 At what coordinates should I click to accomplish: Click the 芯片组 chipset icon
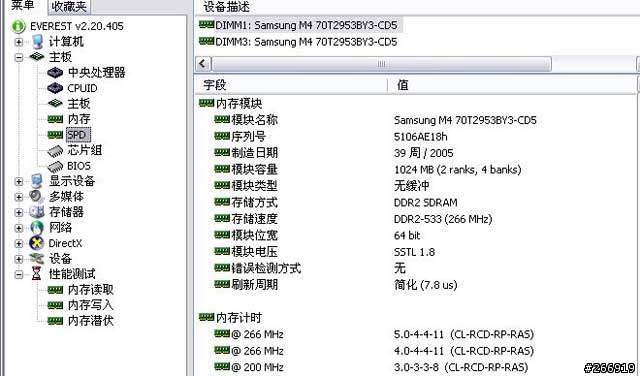click(x=55, y=151)
